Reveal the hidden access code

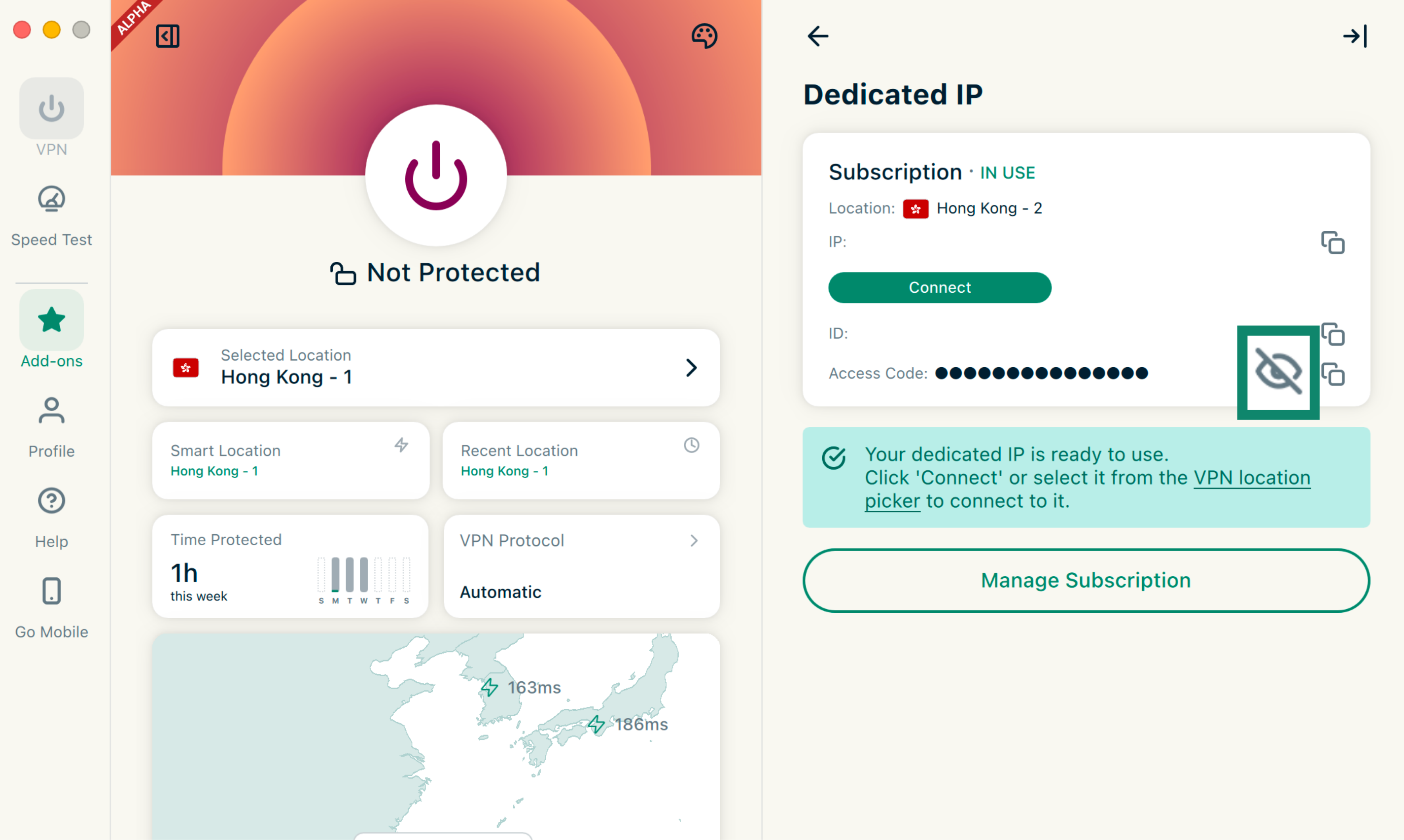click(1278, 372)
